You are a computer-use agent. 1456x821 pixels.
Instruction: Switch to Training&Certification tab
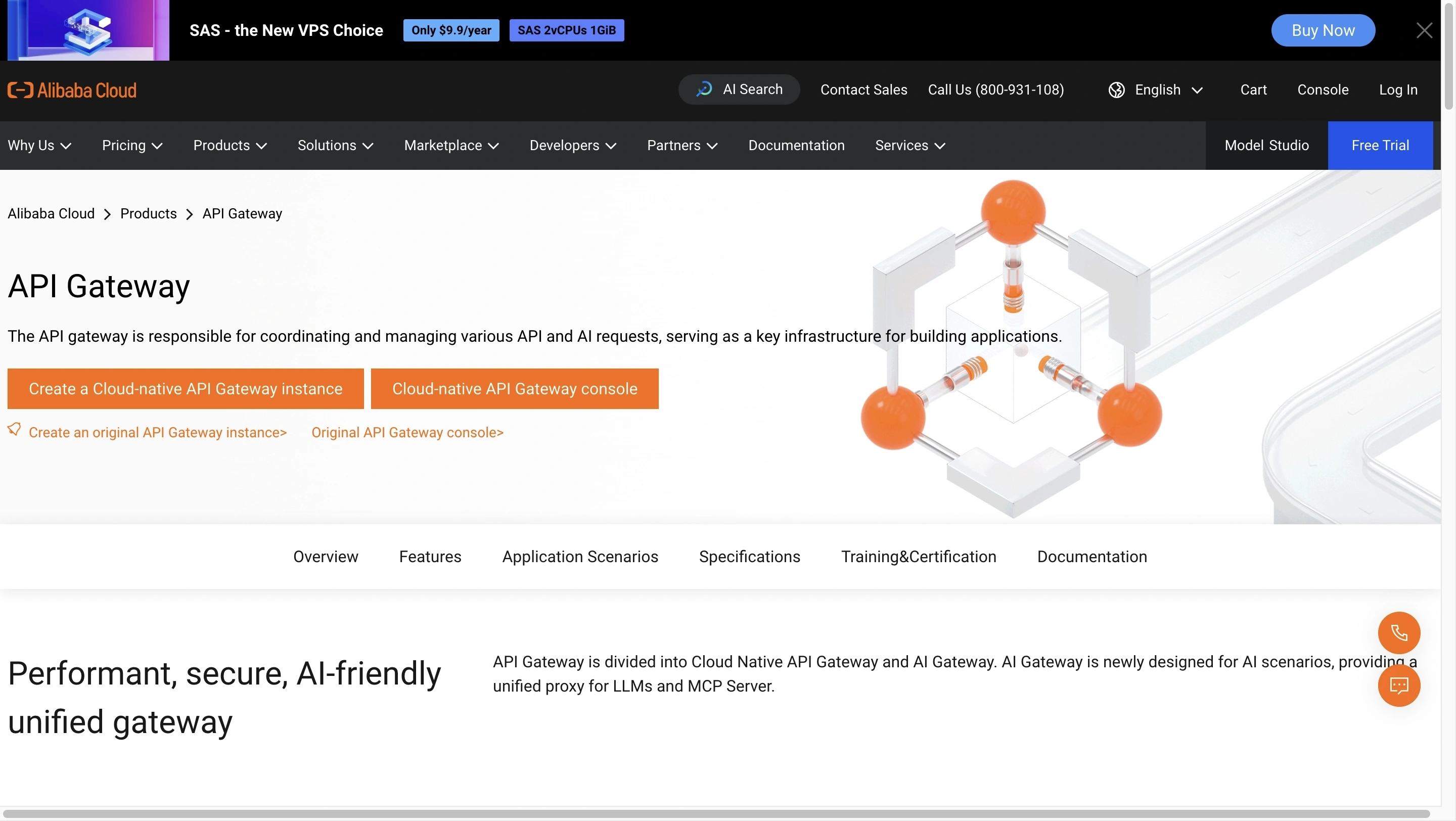point(919,557)
